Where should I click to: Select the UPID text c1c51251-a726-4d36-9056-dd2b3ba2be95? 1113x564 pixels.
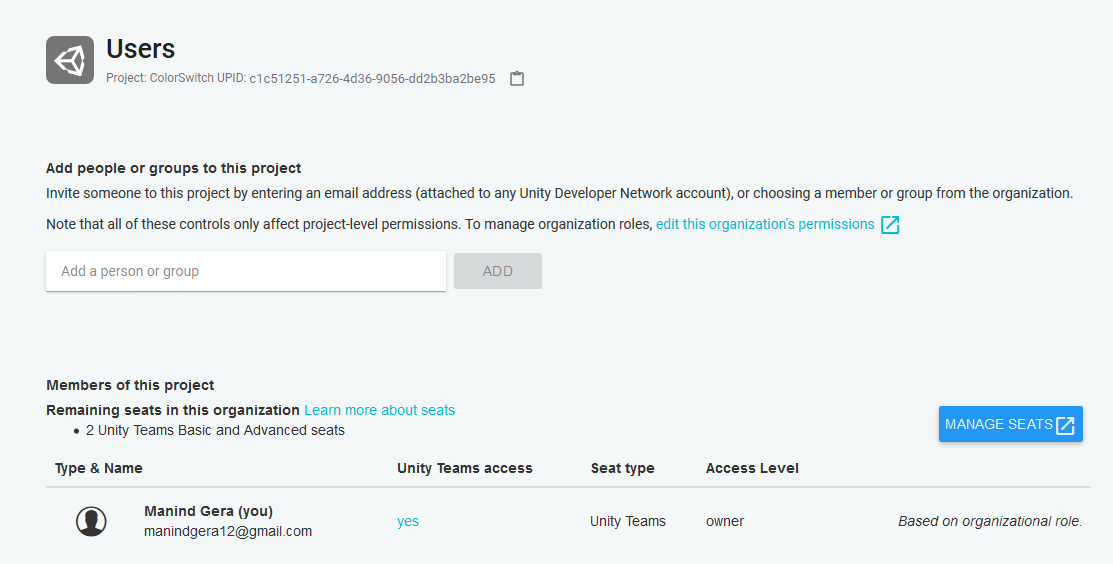point(372,79)
